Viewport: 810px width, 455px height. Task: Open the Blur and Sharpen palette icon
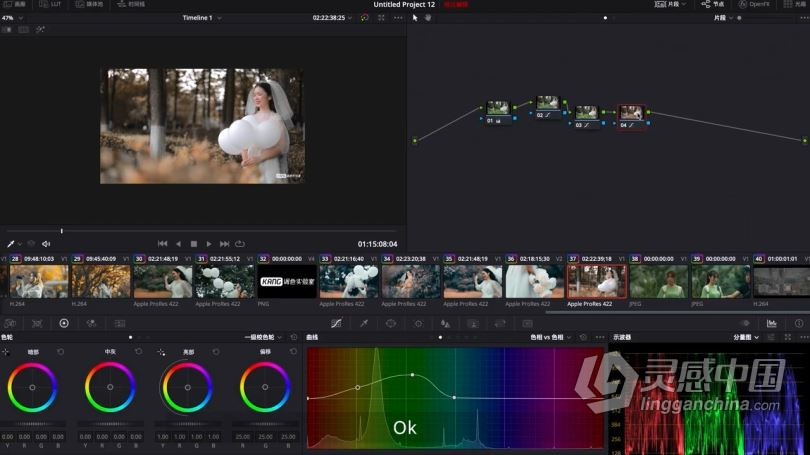coord(445,323)
